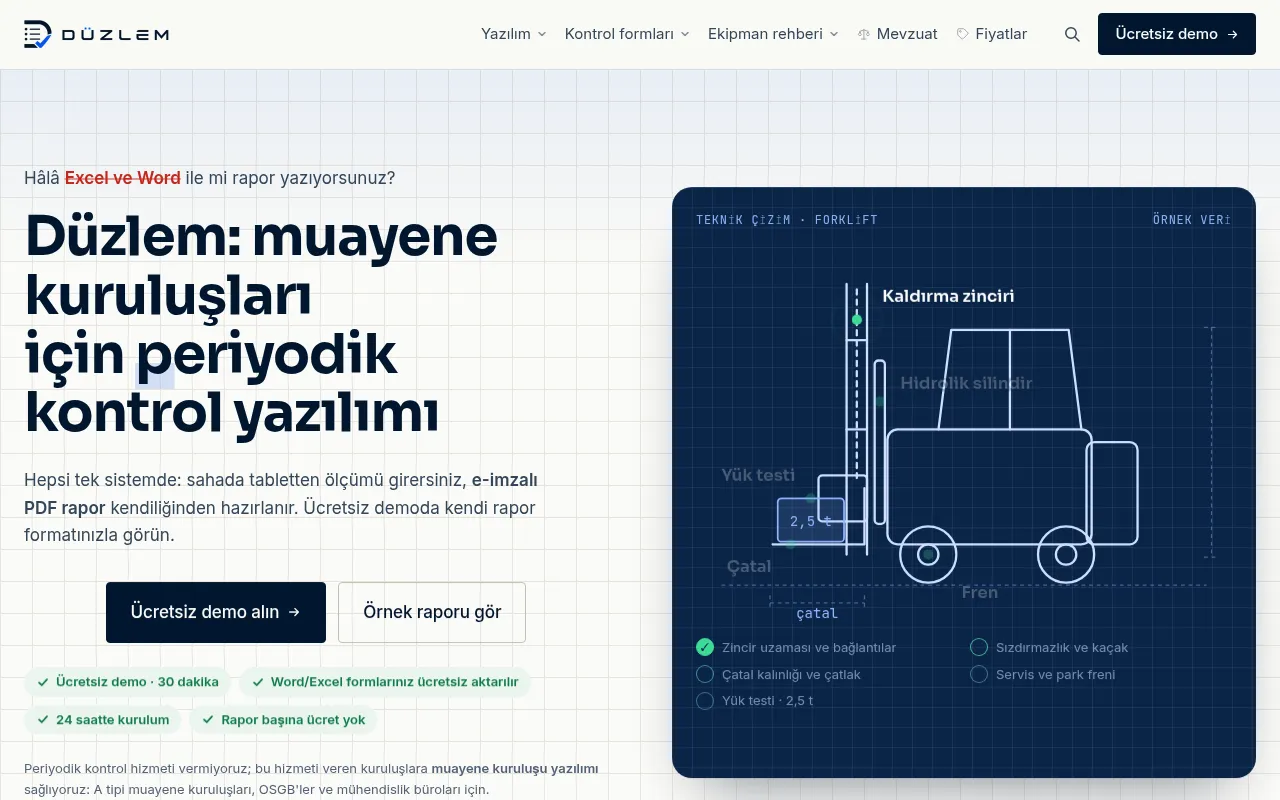Toggle Yük testi · 2,5 t check

(x=705, y=701)
